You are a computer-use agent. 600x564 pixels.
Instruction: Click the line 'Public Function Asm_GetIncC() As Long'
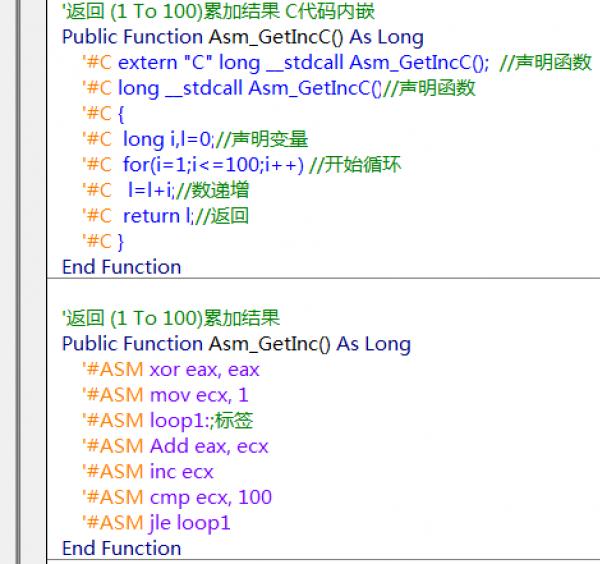coord(243,37)
